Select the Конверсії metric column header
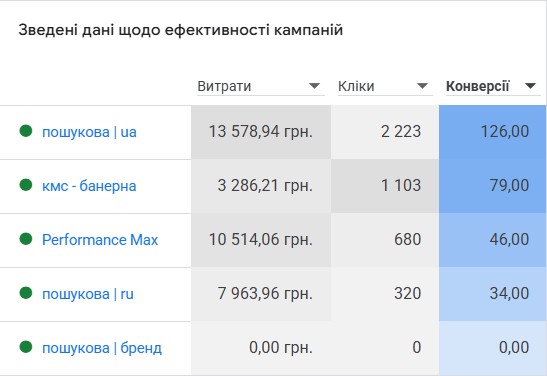 [478, 86]
